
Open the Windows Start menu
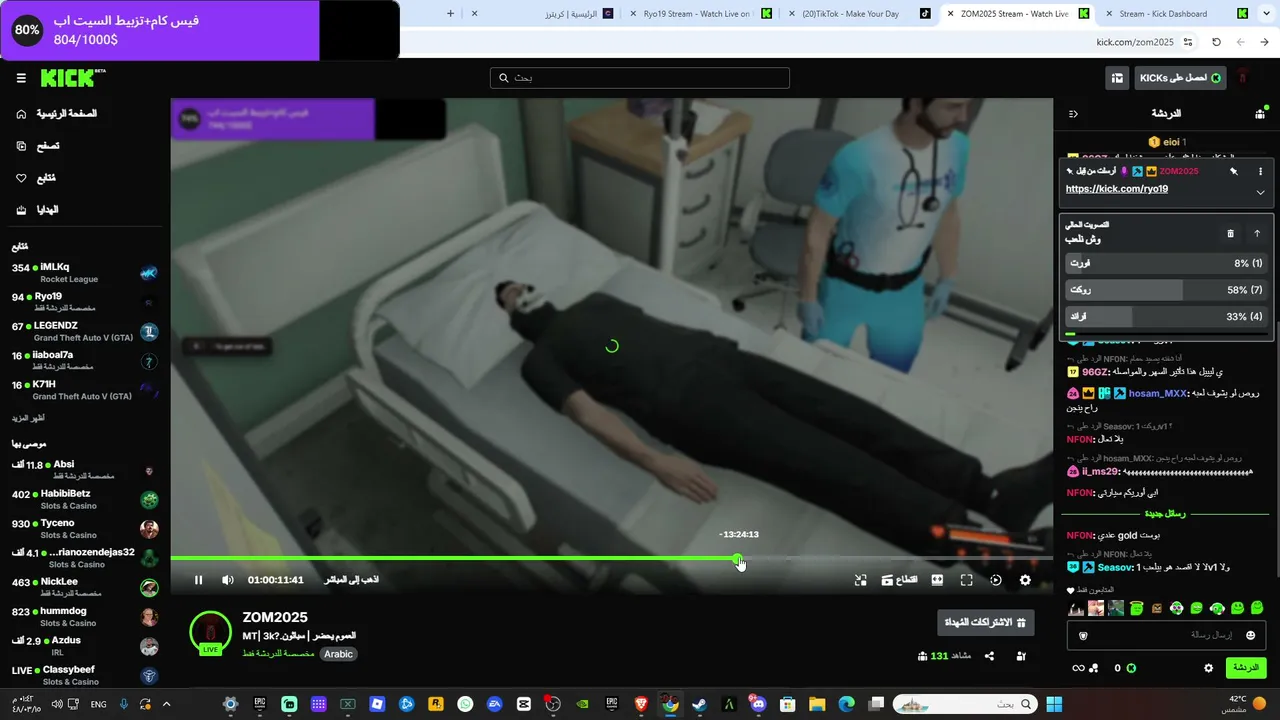click(x=1054, y=704)
